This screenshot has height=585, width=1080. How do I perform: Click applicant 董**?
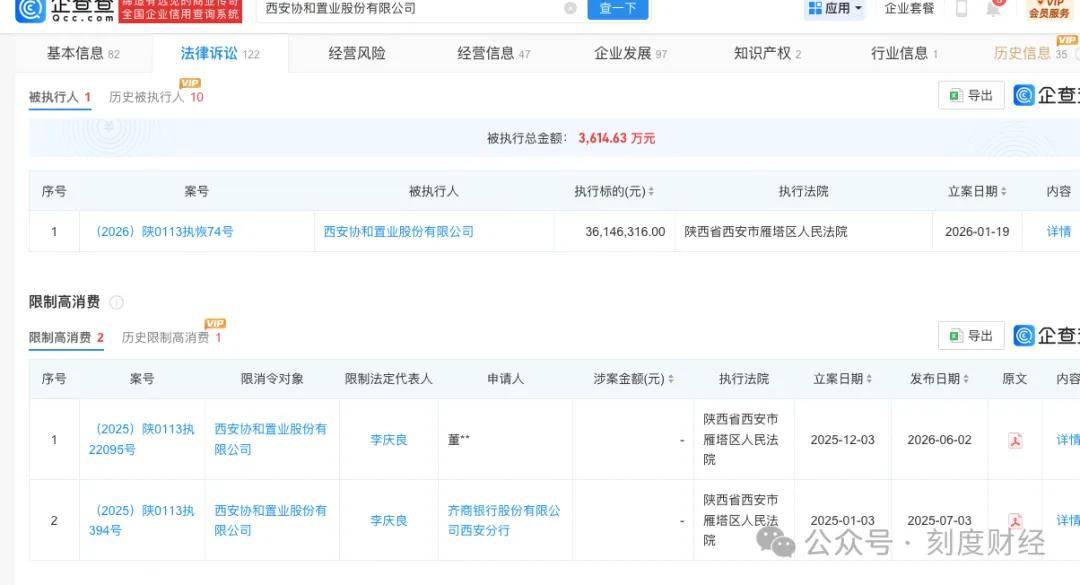[x=459, y=440]
